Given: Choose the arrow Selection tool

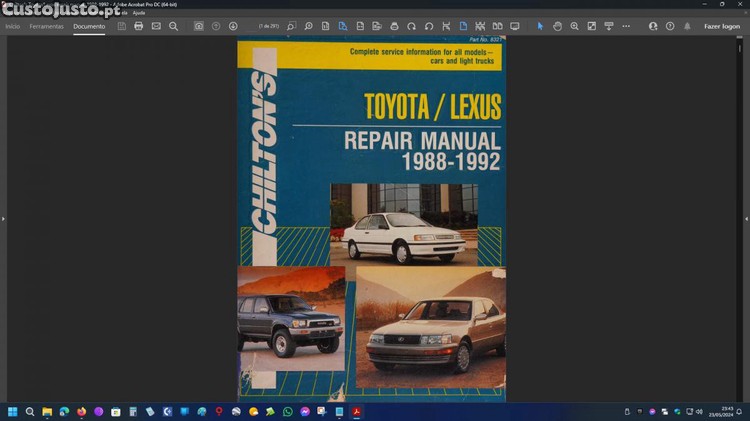Looking at the screenshot, I should tap(541, 26).
